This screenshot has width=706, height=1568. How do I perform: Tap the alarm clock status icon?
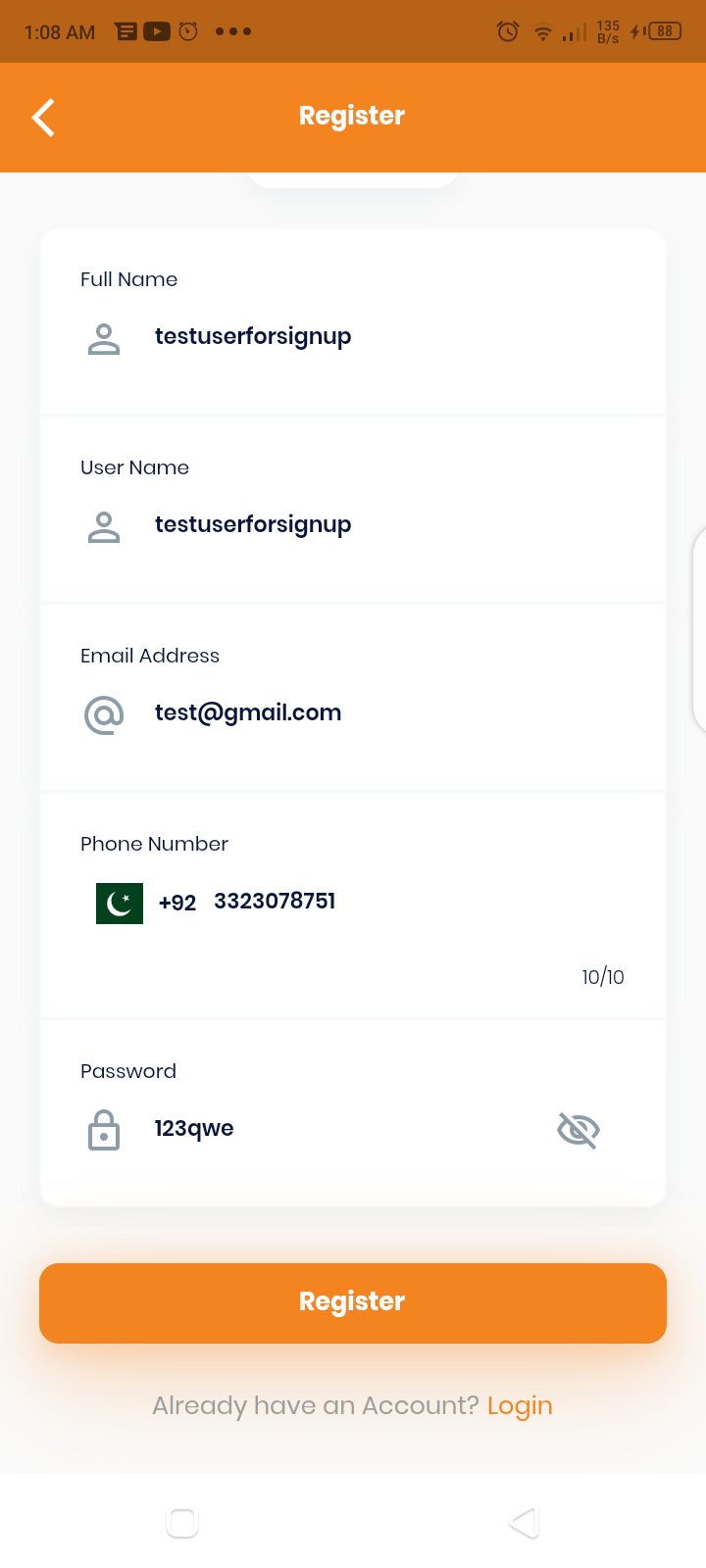pyautogui.click(x=508, y=31)
